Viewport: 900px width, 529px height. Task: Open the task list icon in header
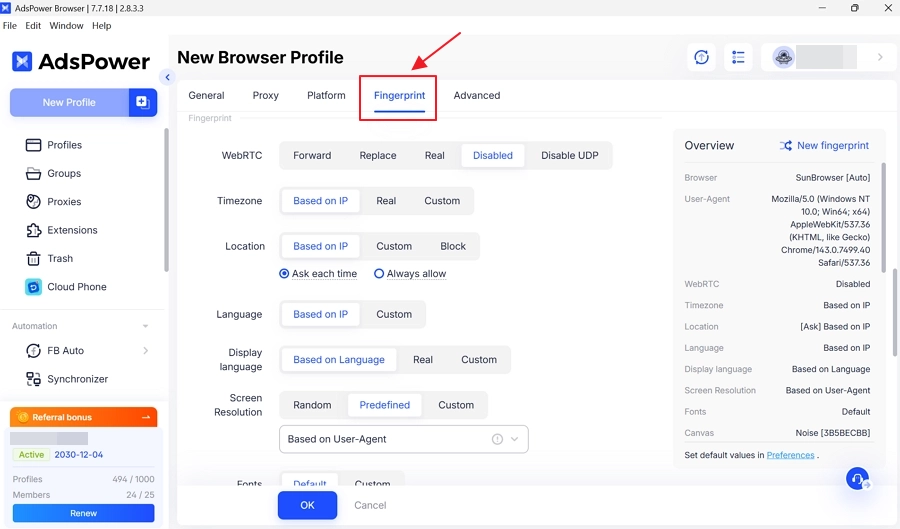pos(738,57)
